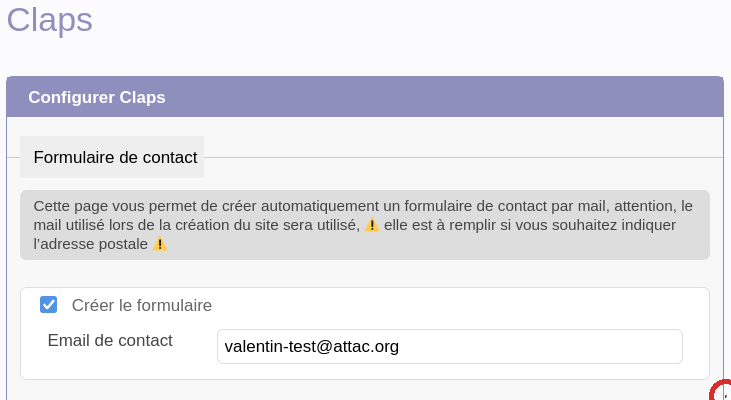Toggle the "Créer le formulaire" checkbox
Screen dimensions: 731x400
[48, 304]
